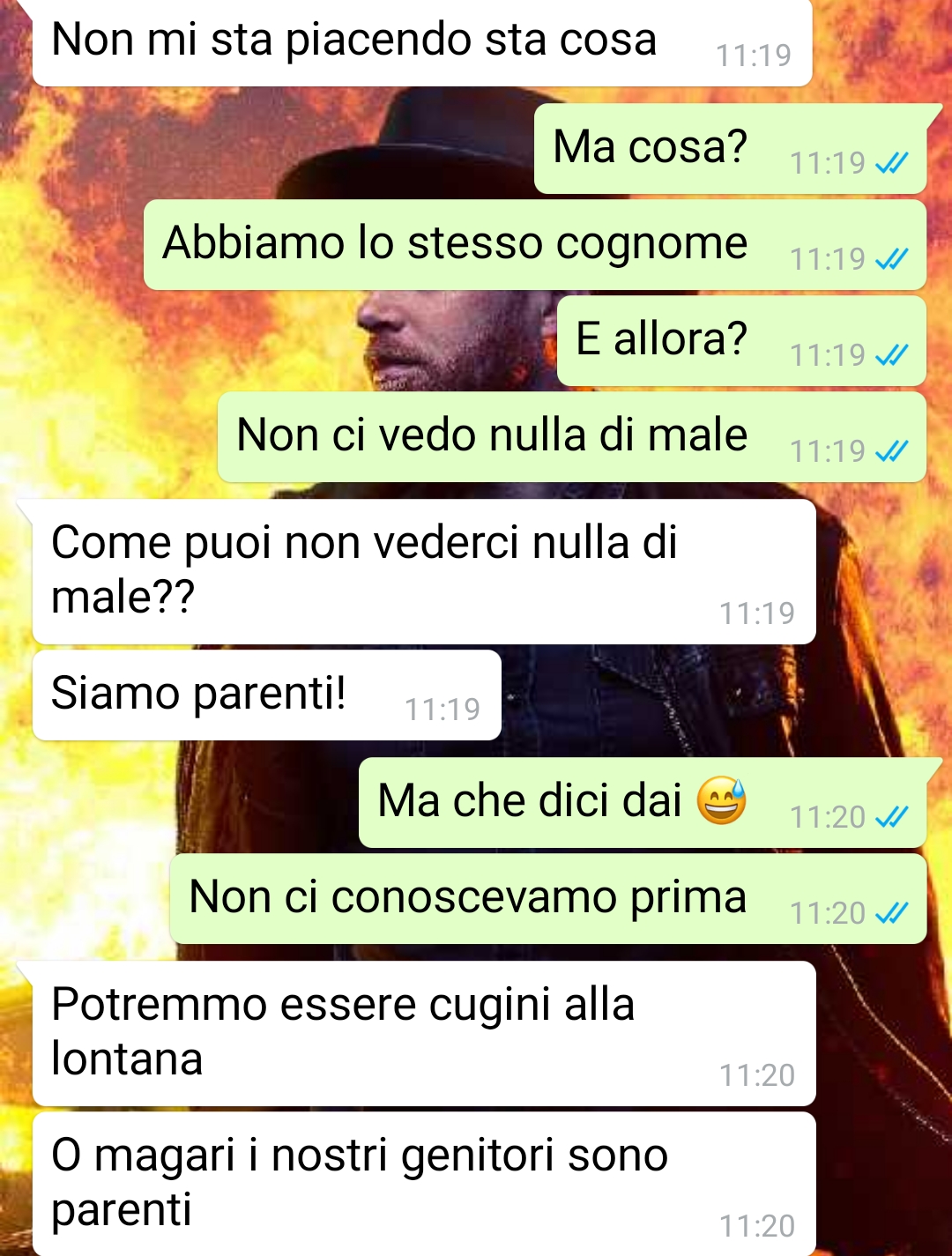Viewport: 952px width, 1256px height.
Task: Tap the 11:19 timestamp on "Siamo parenti!"
Action: point(443,709)
